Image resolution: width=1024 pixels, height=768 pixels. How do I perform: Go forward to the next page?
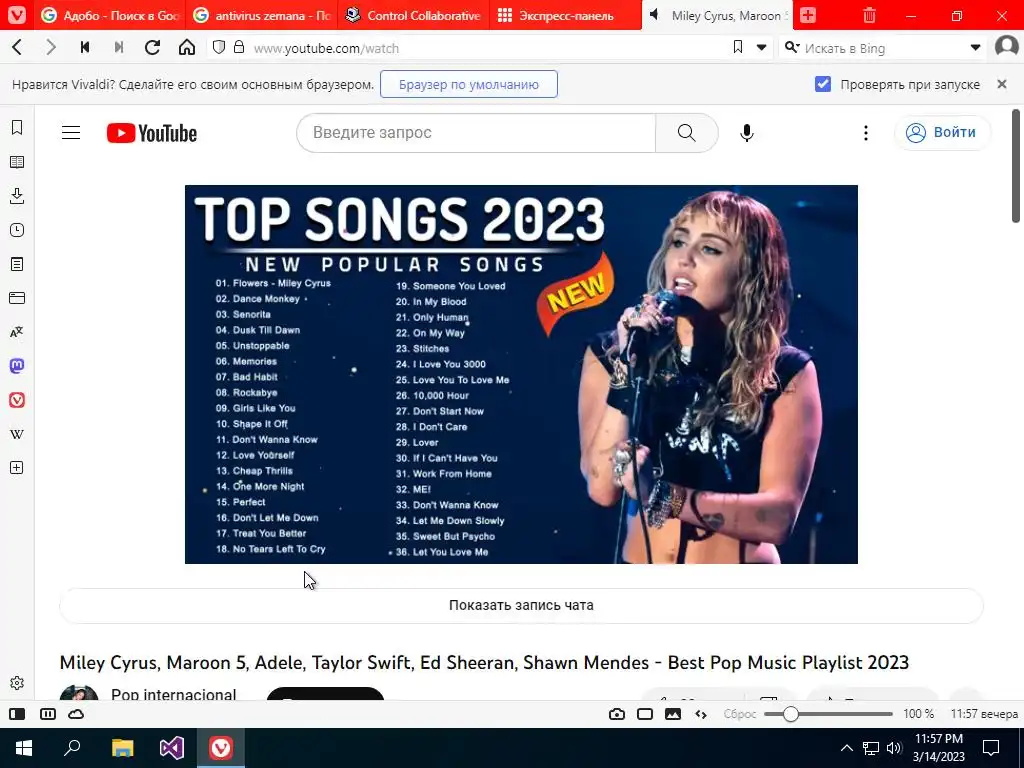(50, 47)
